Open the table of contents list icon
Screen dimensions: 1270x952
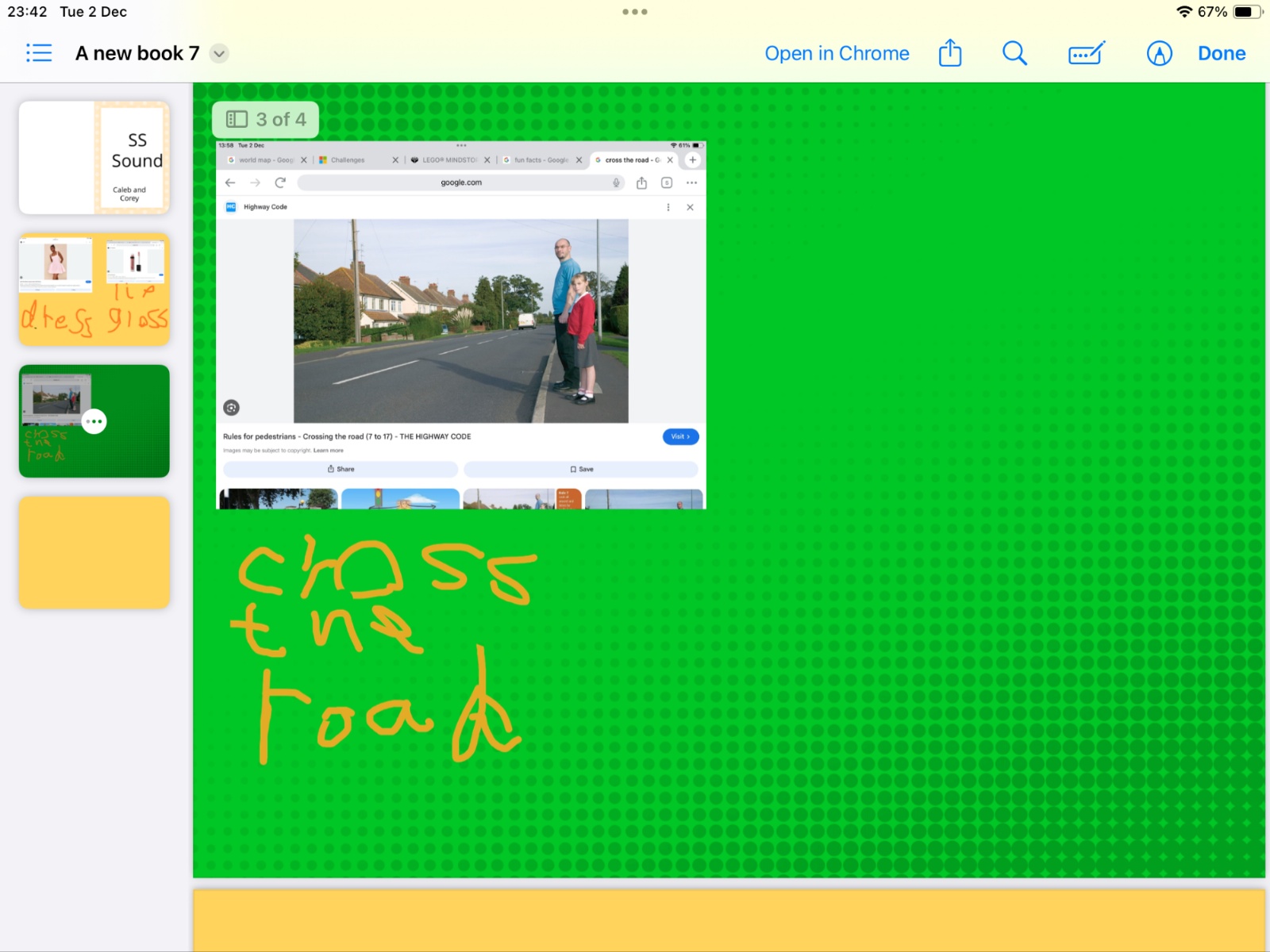pyautogui.click(x=38, y=53)
